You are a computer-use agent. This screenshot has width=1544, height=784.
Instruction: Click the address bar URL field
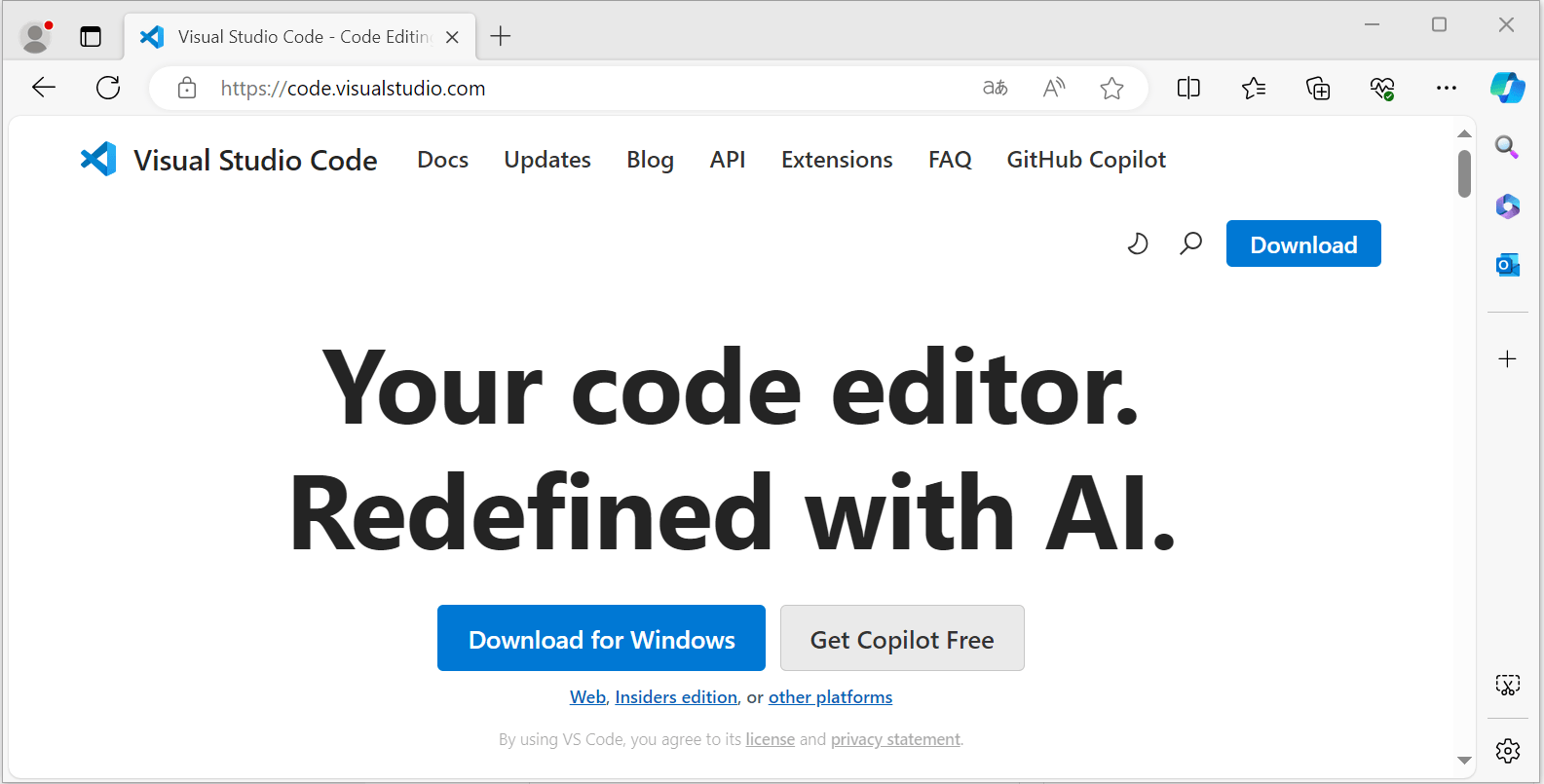584,89
